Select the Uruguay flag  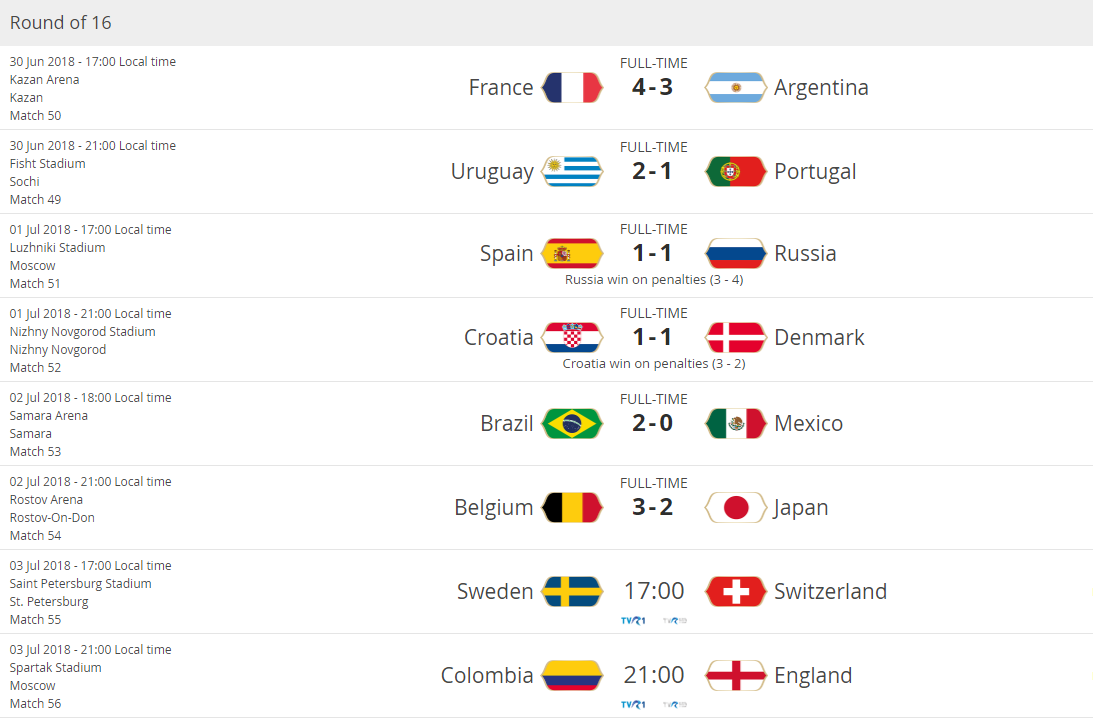coord(572,172)
